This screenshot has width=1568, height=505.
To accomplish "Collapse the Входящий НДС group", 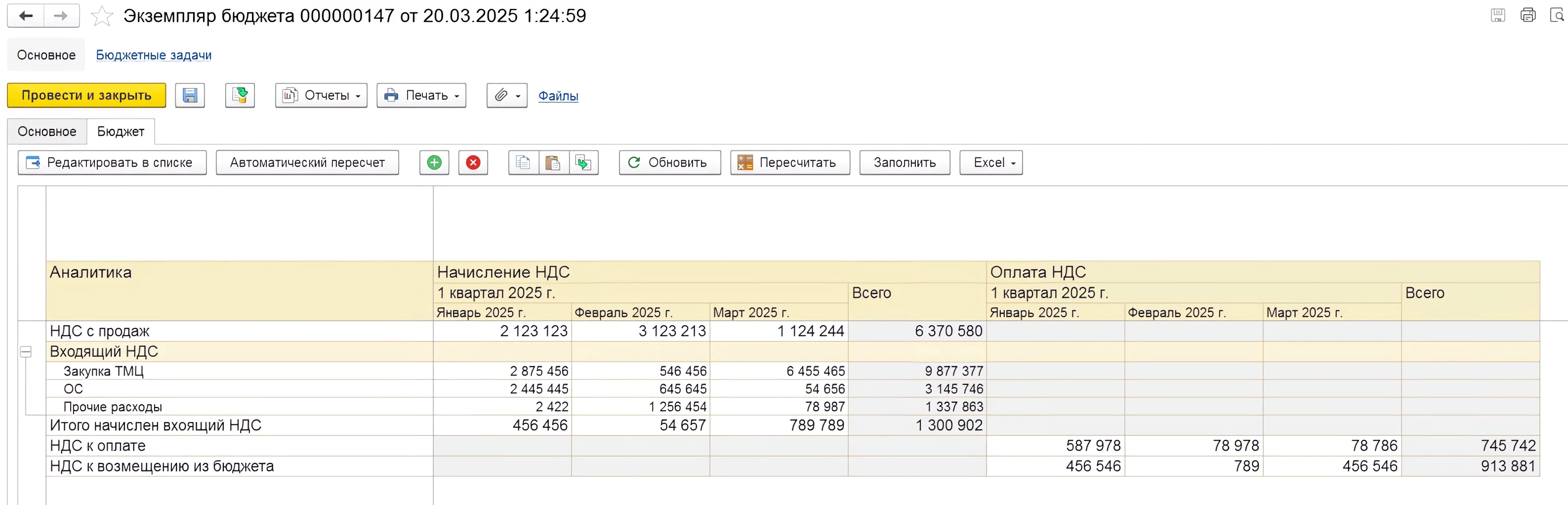I will coord(26,352).
